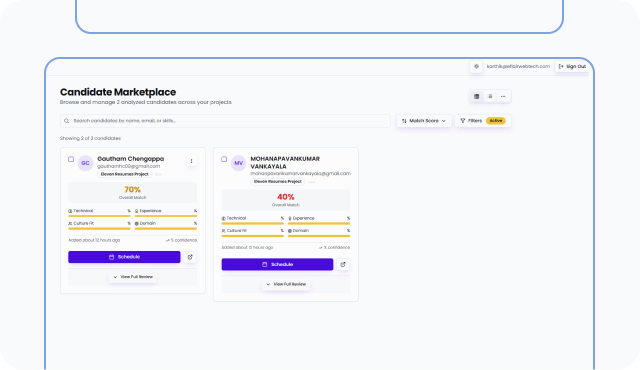
Task: Open the Filters menu with Active badge
Action: (483, 121)
